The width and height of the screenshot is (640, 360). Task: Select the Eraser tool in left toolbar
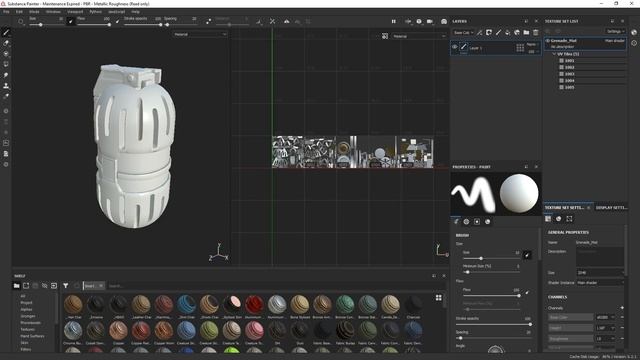click(x=6, y=43)
